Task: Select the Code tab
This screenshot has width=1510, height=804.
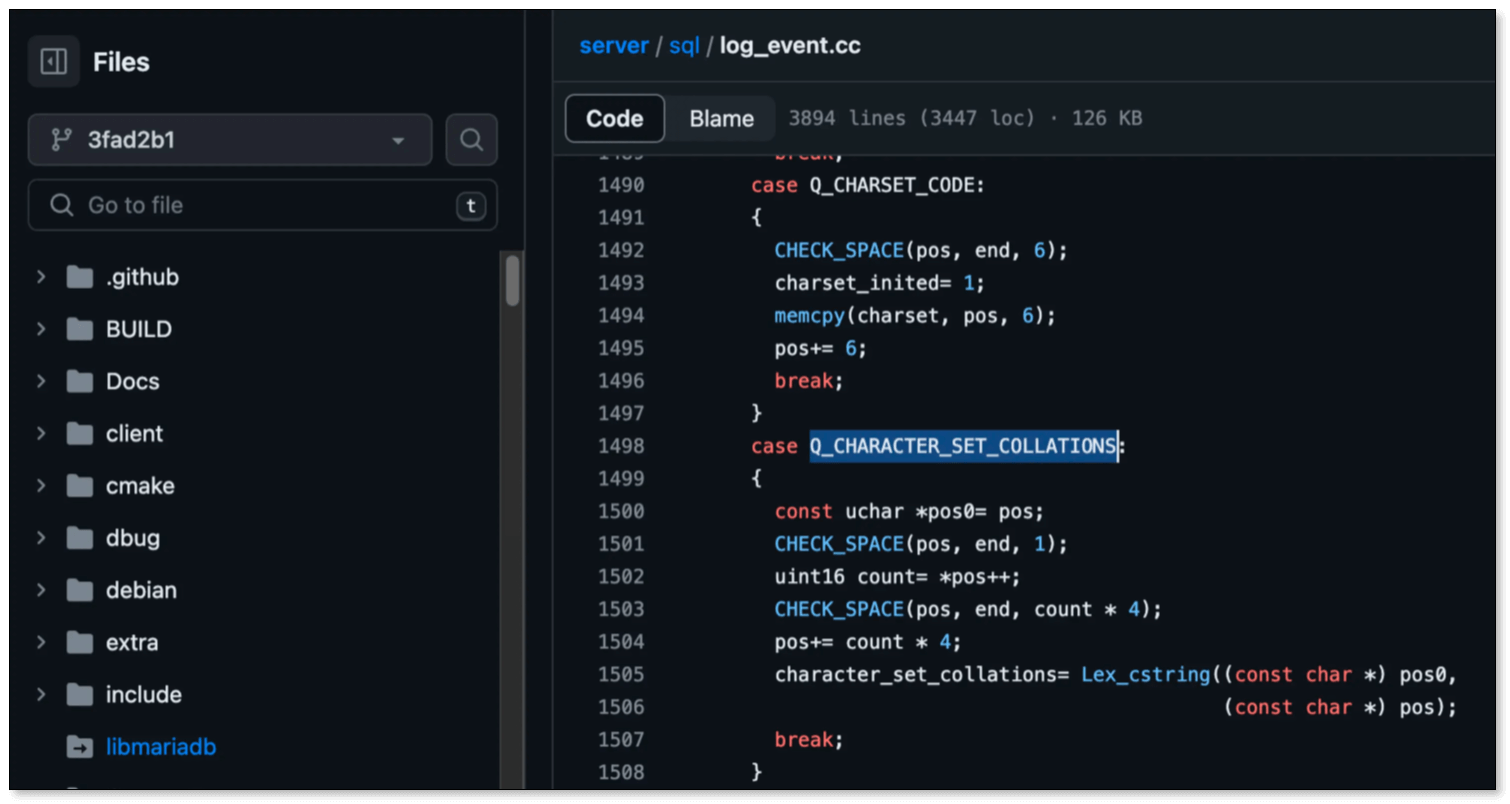Action: point(614,118)
